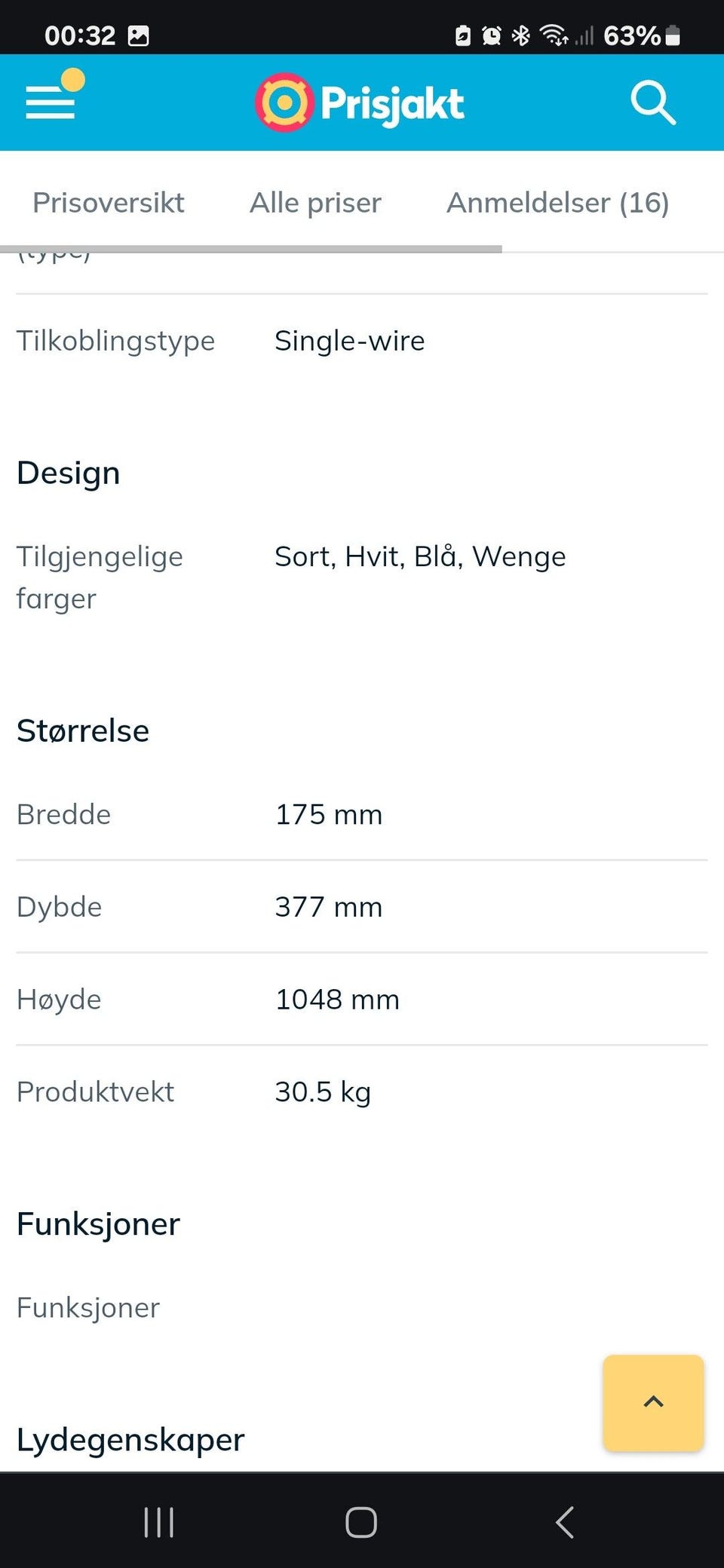Tap the Bluetooth status icon
The height and width of the screenshot is (1568, 724).
(x=520, y=35)
